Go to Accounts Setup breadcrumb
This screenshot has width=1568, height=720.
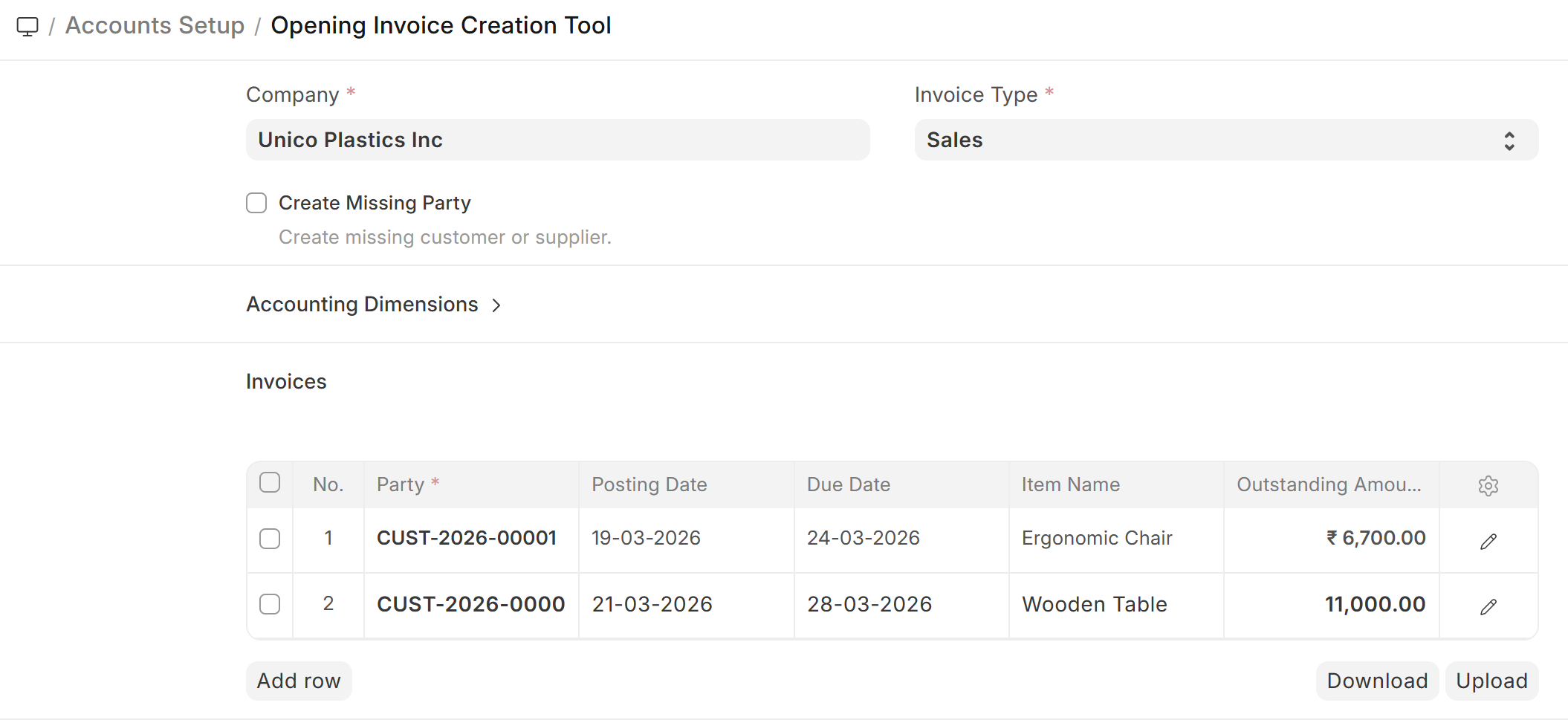click(155, 25)
